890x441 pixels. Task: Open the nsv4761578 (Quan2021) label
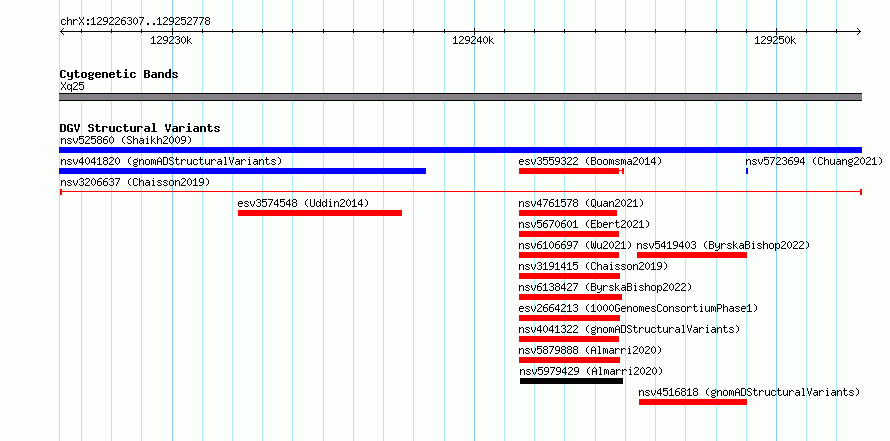pyautogui.click(x=581, y=203)
